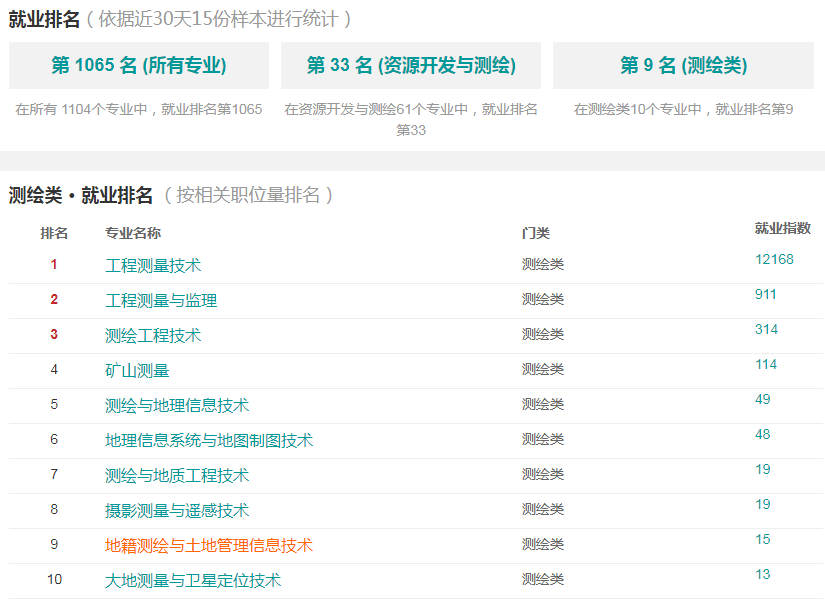Click the text 在资源开发与测绘61个专业中 description
The image size is (825, 614).
411,119
